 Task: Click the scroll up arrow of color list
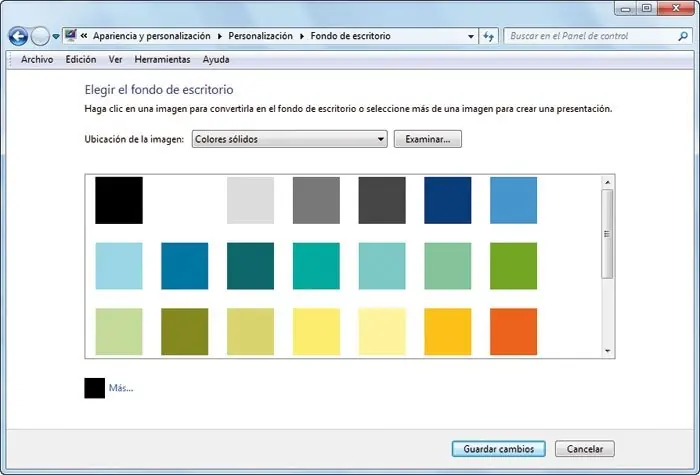pyautogui.click(x=607, y=182)
